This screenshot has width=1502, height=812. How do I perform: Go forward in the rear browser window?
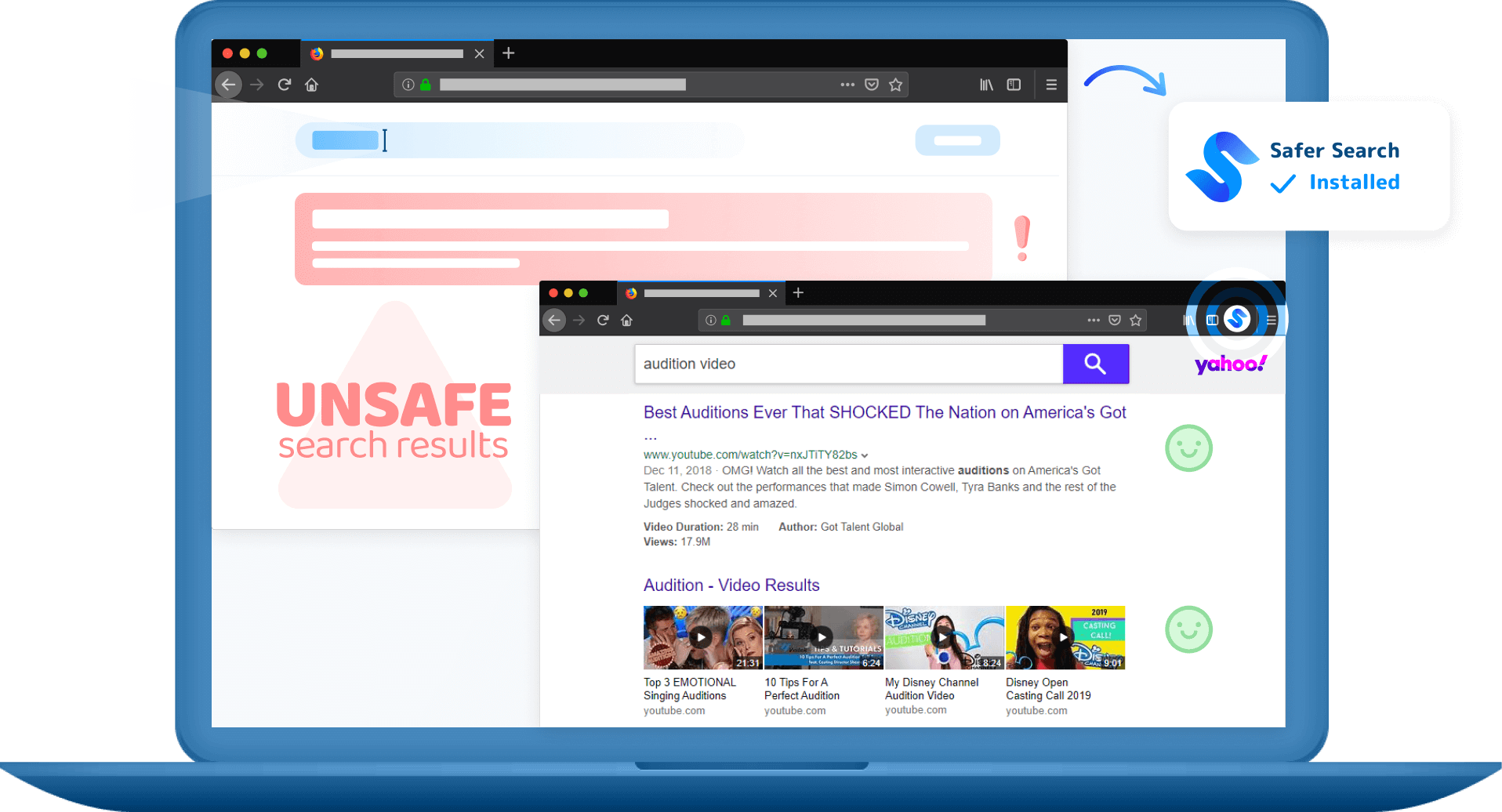(256, 85)
